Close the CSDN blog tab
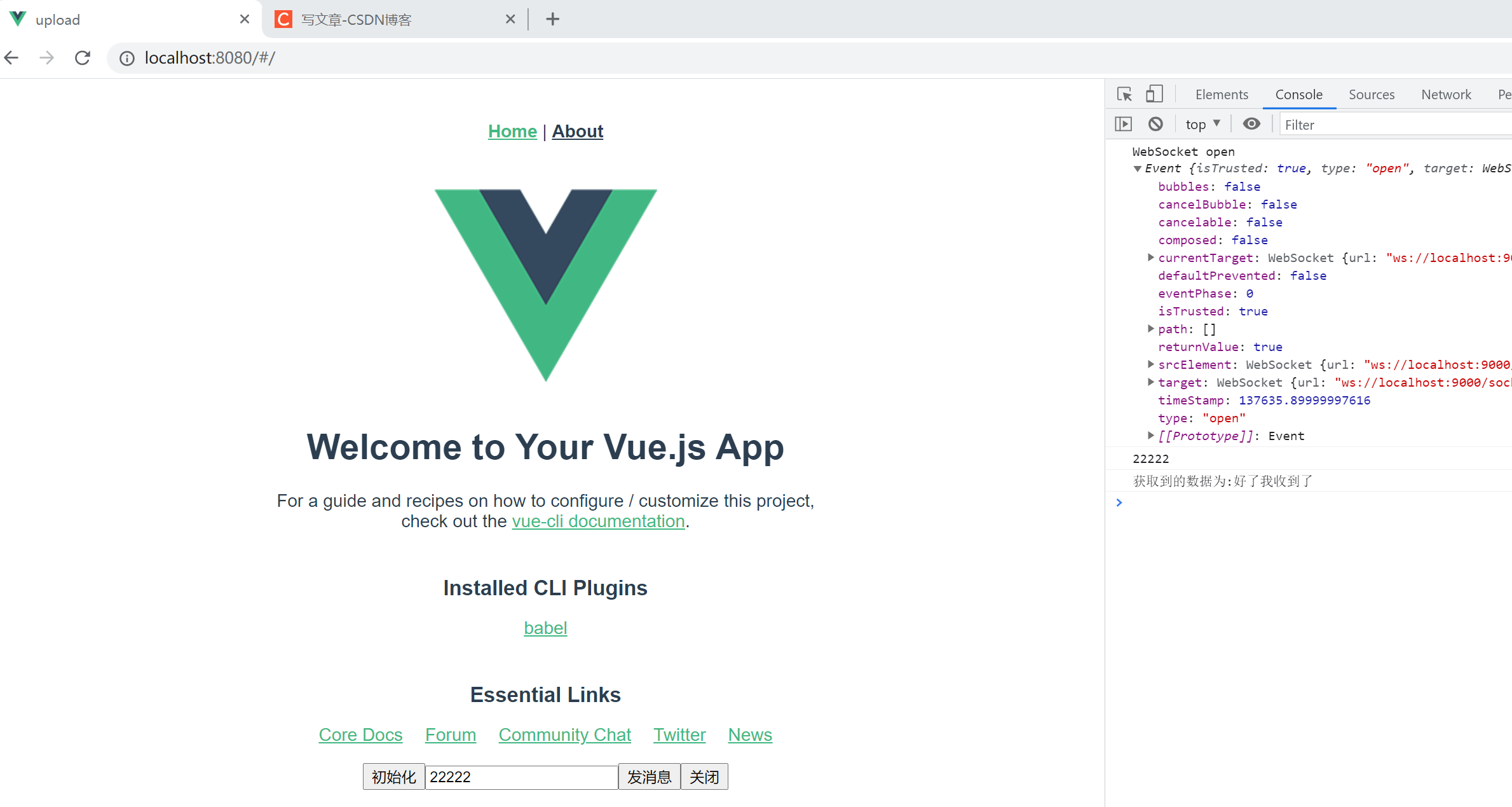The width and height of the screenshot is (1512, 807). [x=510, y=19]
